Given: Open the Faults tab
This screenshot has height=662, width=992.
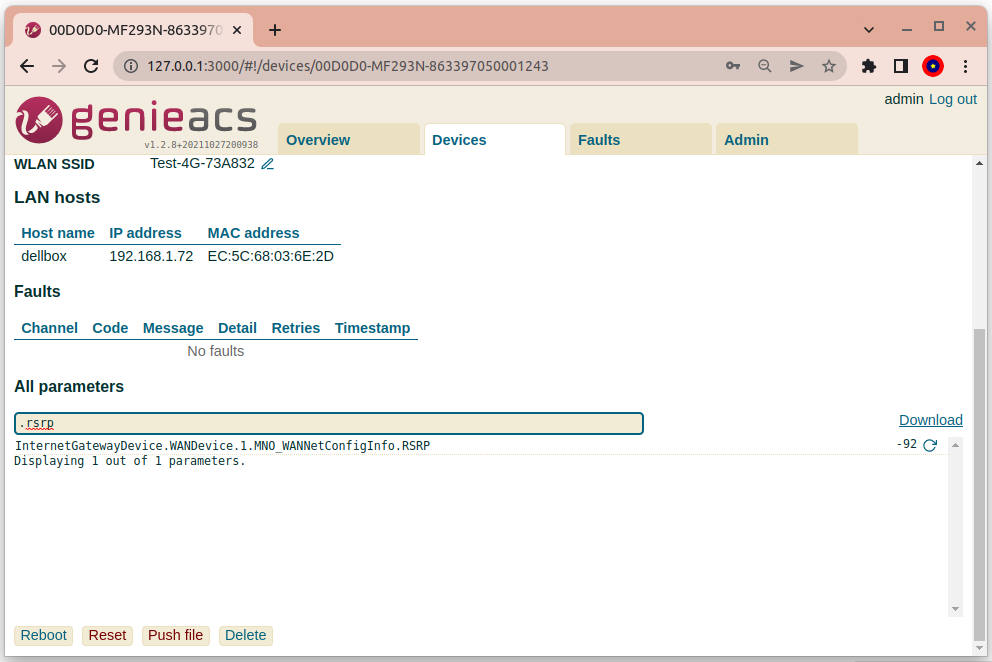Looking at the screenshot, I should pyautogui.click(x=598, y=140).
